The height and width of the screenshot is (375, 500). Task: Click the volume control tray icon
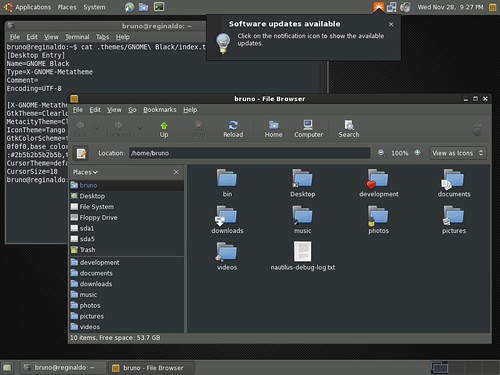[x=405, y=7]
